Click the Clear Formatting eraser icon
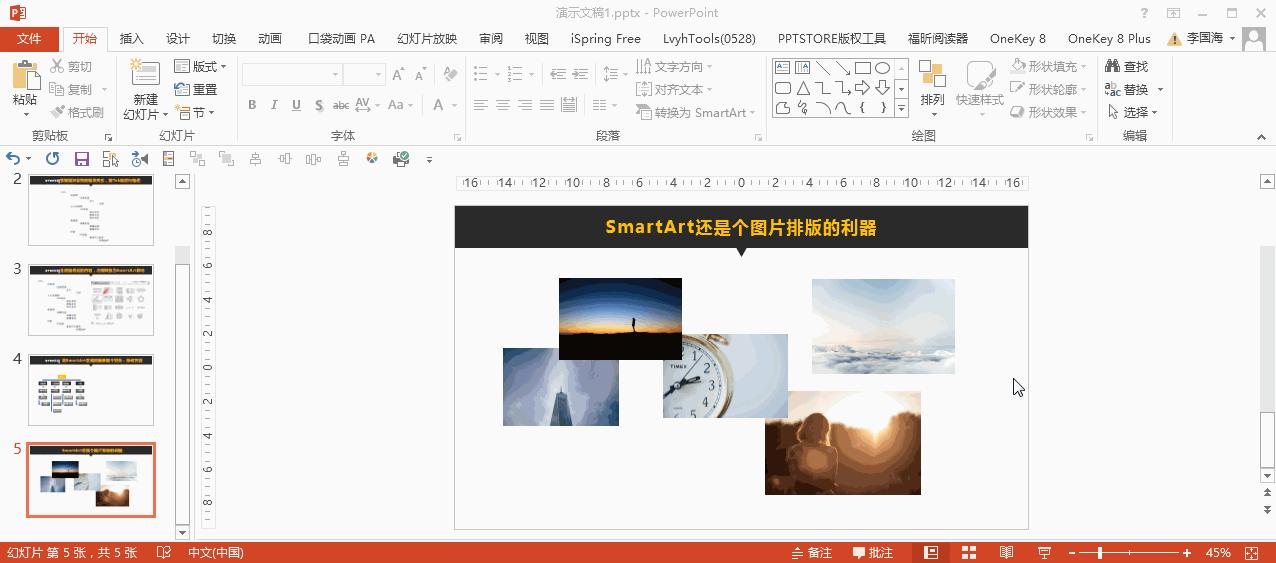This screenshot has width=1276, height=563. pyautogui.click(x=450, y=75)
